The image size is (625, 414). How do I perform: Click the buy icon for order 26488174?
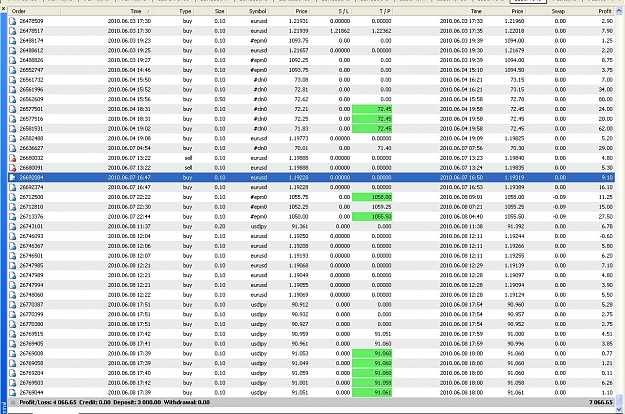tap(13, 41)
